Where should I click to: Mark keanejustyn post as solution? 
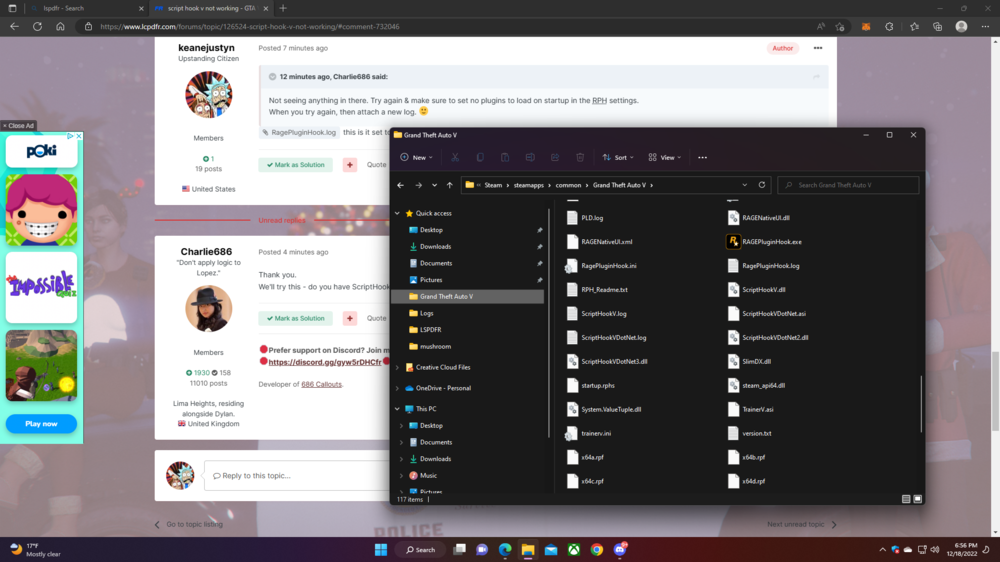coord(295,165)
